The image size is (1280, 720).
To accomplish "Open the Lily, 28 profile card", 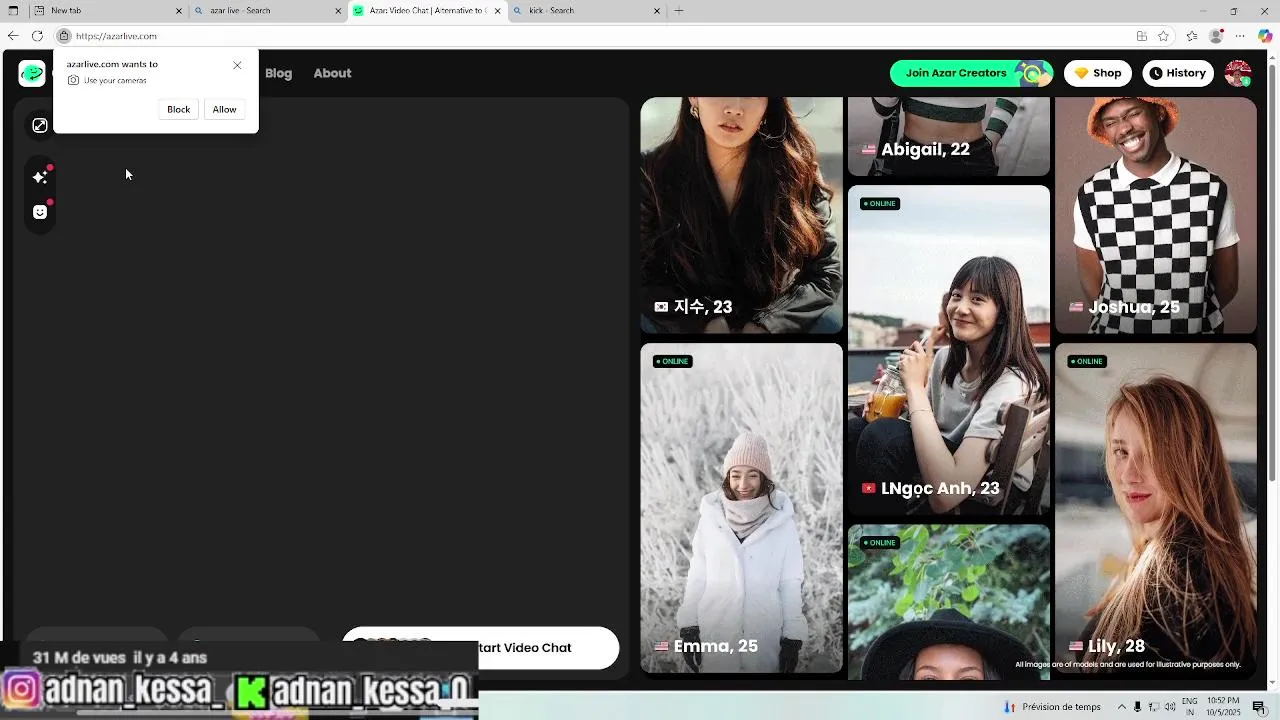I will pos(1156,508).
